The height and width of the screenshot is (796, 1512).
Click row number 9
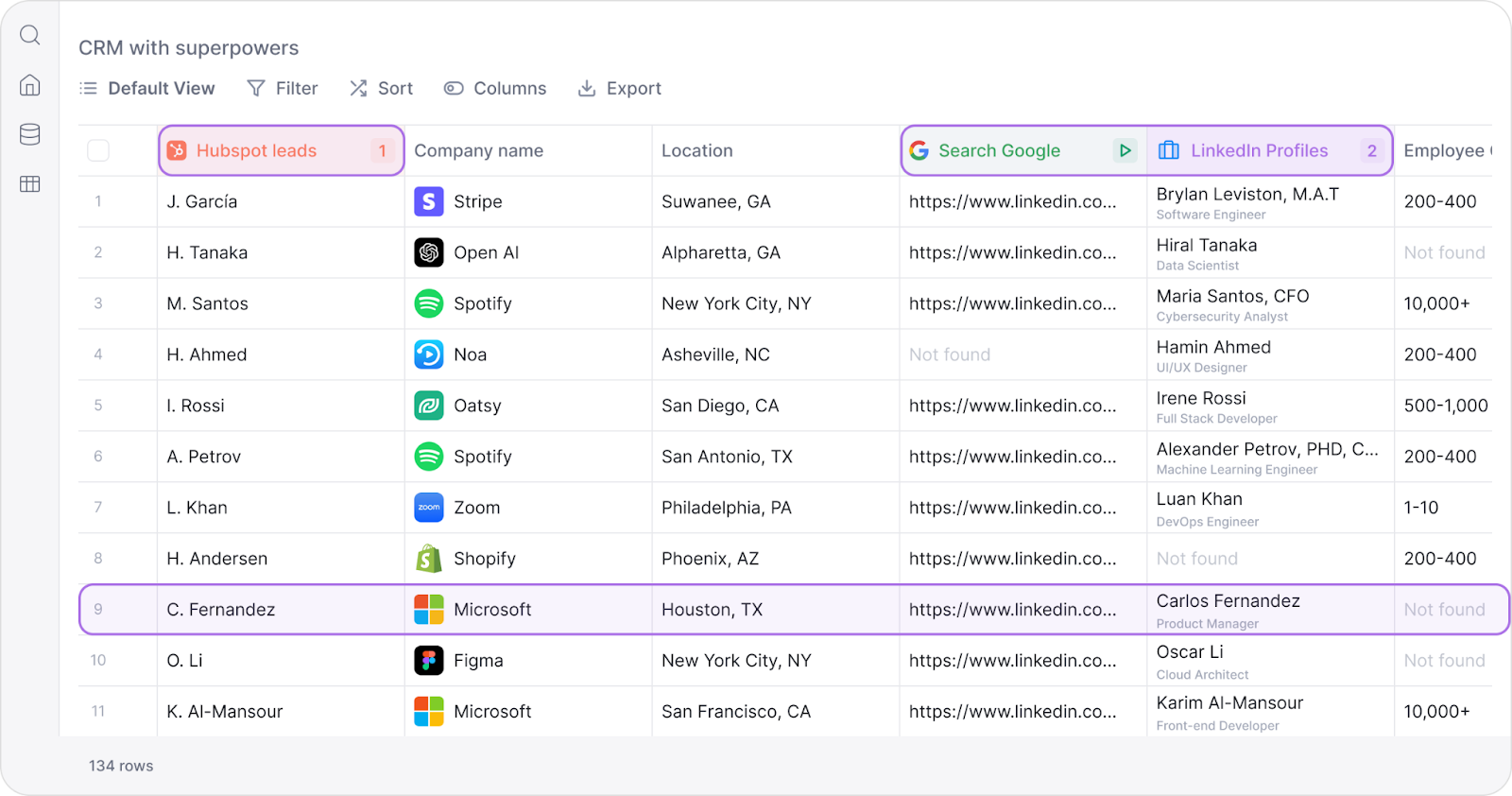pos(98,610)
